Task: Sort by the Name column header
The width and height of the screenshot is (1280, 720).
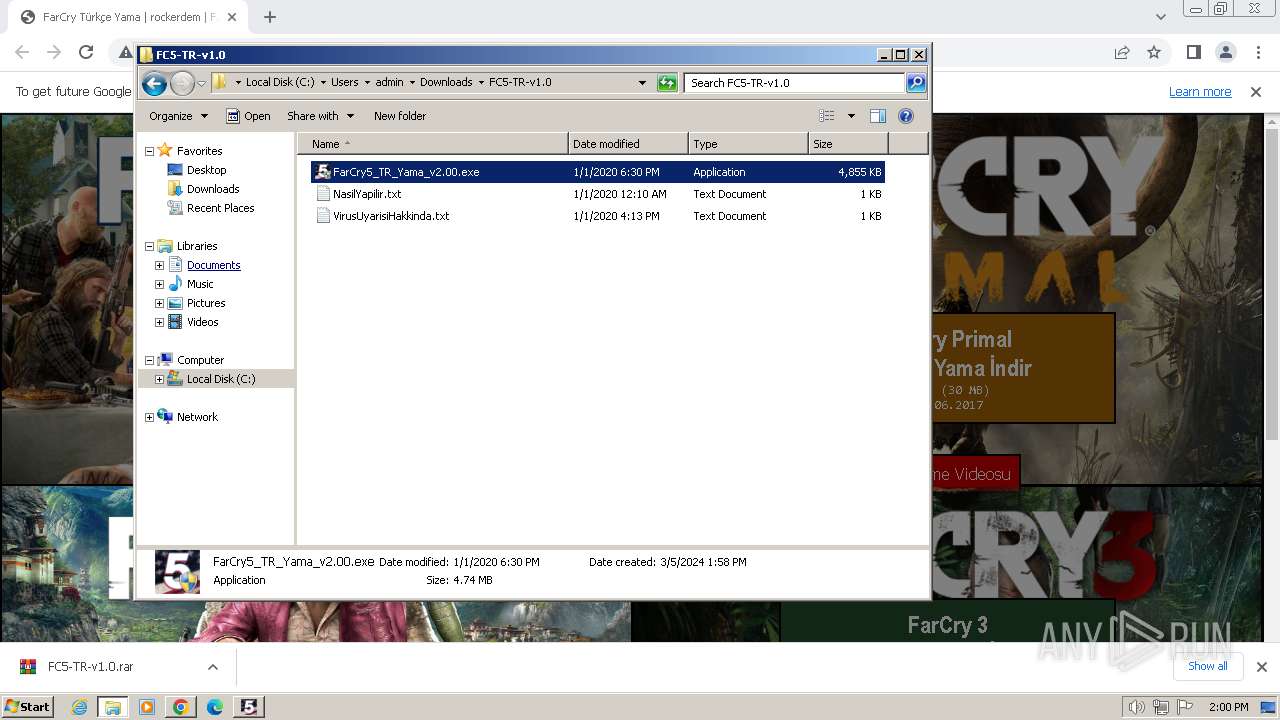Action: [x=433, y=144]
